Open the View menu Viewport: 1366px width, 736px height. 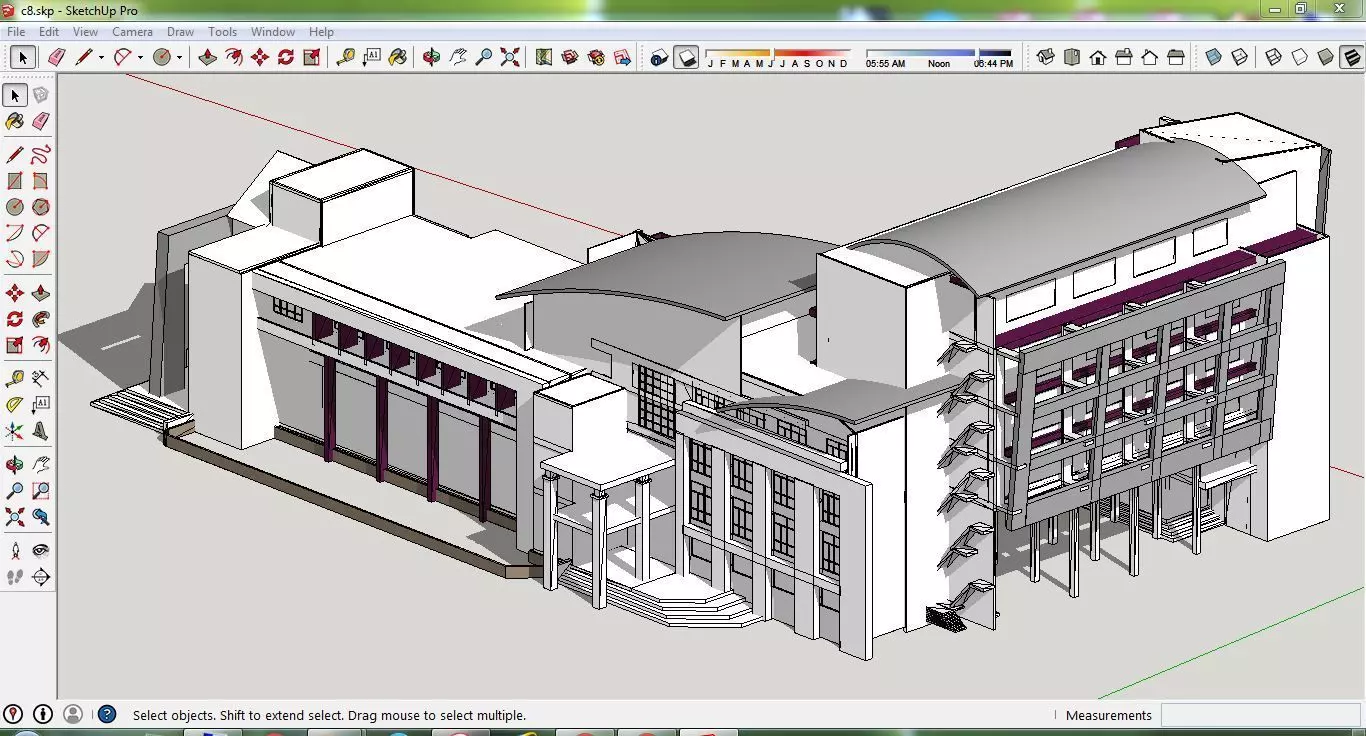[x=85, y=32]
